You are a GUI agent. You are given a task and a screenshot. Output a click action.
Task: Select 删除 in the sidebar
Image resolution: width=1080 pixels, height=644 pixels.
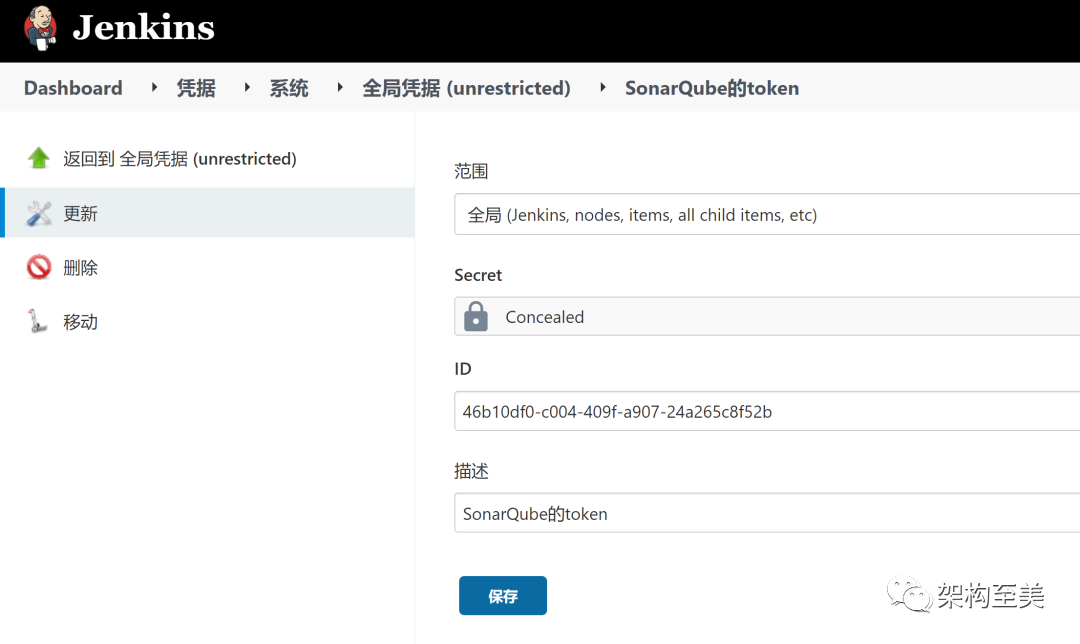pos(81,267)
